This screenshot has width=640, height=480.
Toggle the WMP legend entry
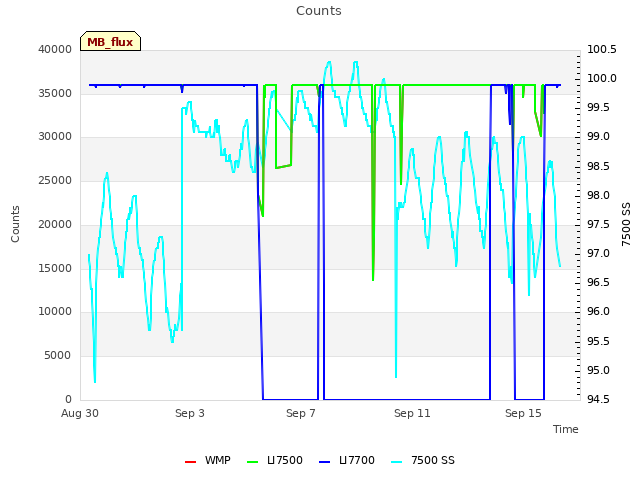coord(208,460)
